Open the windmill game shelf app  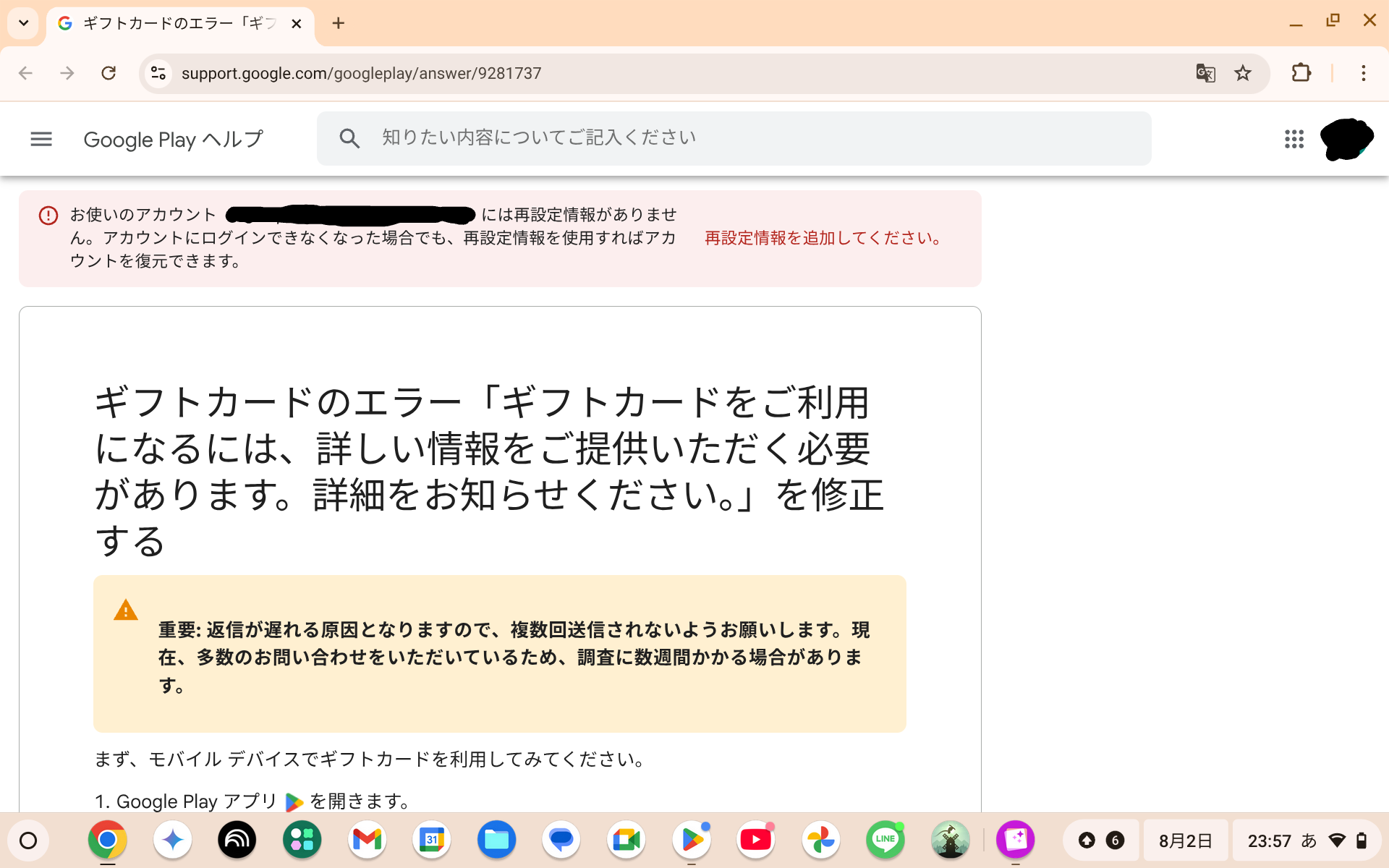coord(951,840)
